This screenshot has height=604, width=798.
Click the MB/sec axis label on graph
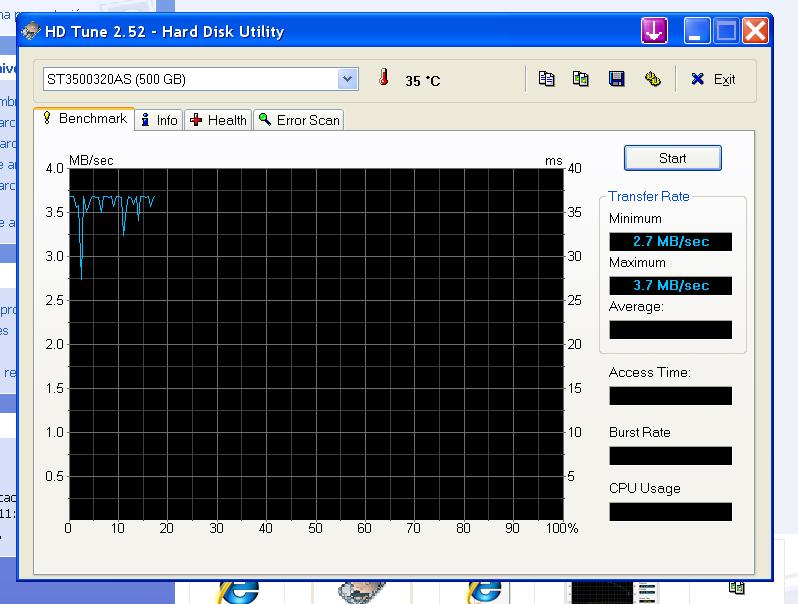pyautogui.click(x=91, y=160)
